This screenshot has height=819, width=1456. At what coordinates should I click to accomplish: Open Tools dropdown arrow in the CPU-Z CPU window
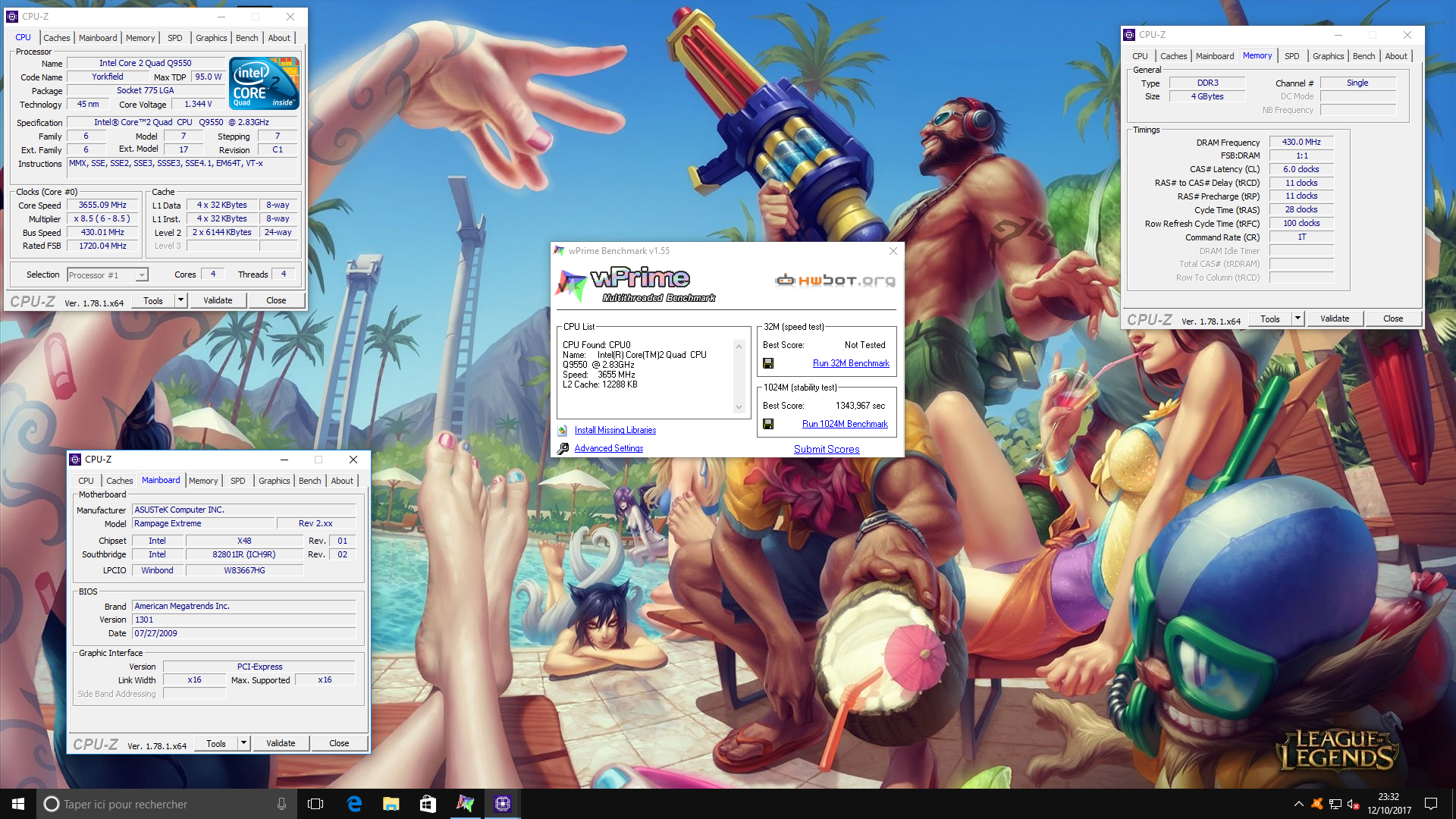[180, 300]
